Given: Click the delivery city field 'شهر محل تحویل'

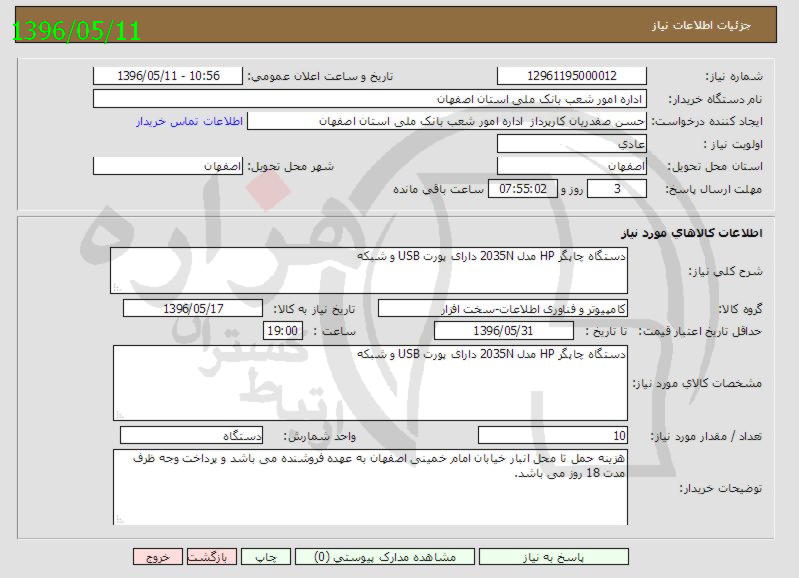Looking at the screenshot, I should 168,166.
